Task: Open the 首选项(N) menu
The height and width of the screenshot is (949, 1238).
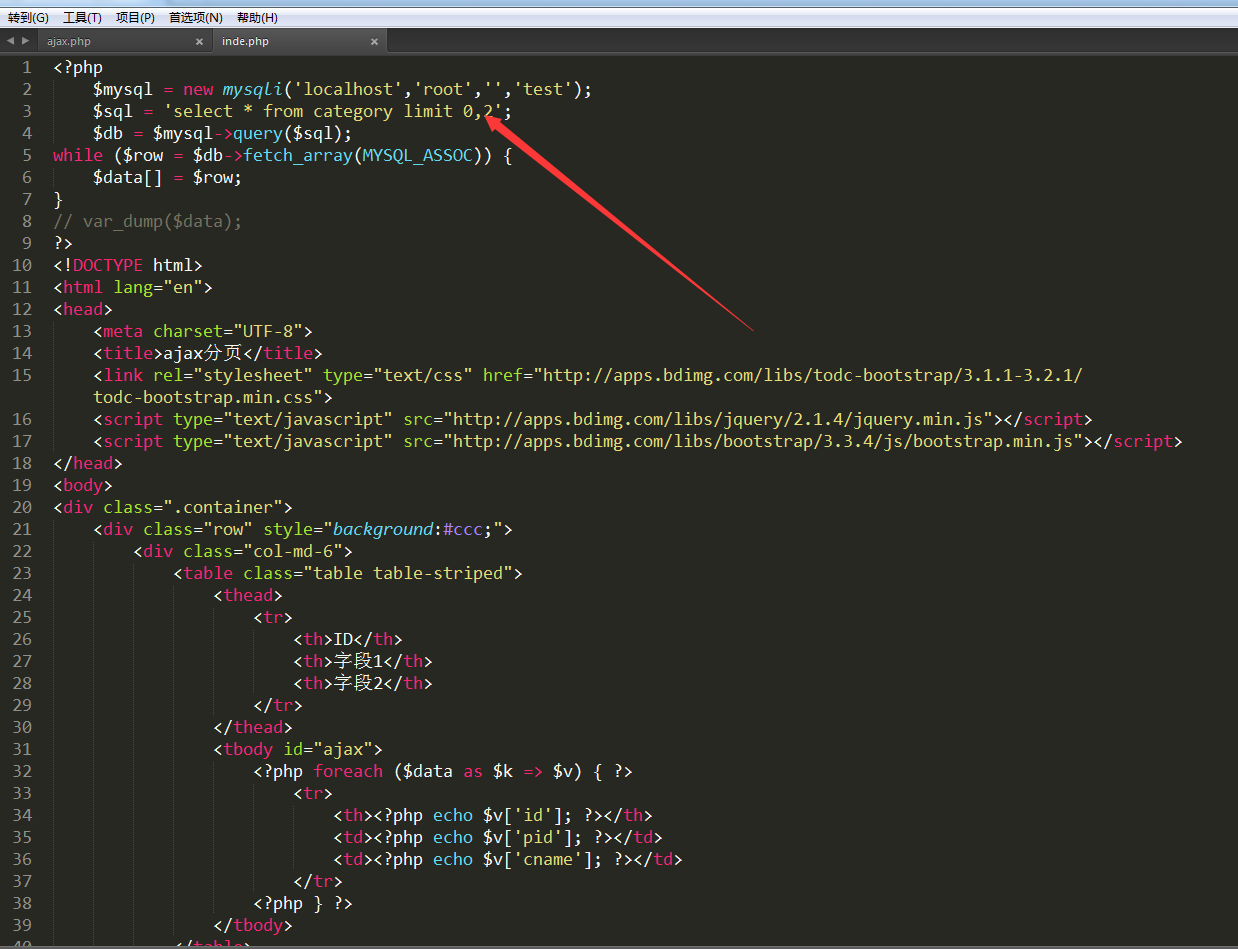Action: pyautogui.click(x=196, y=17)
